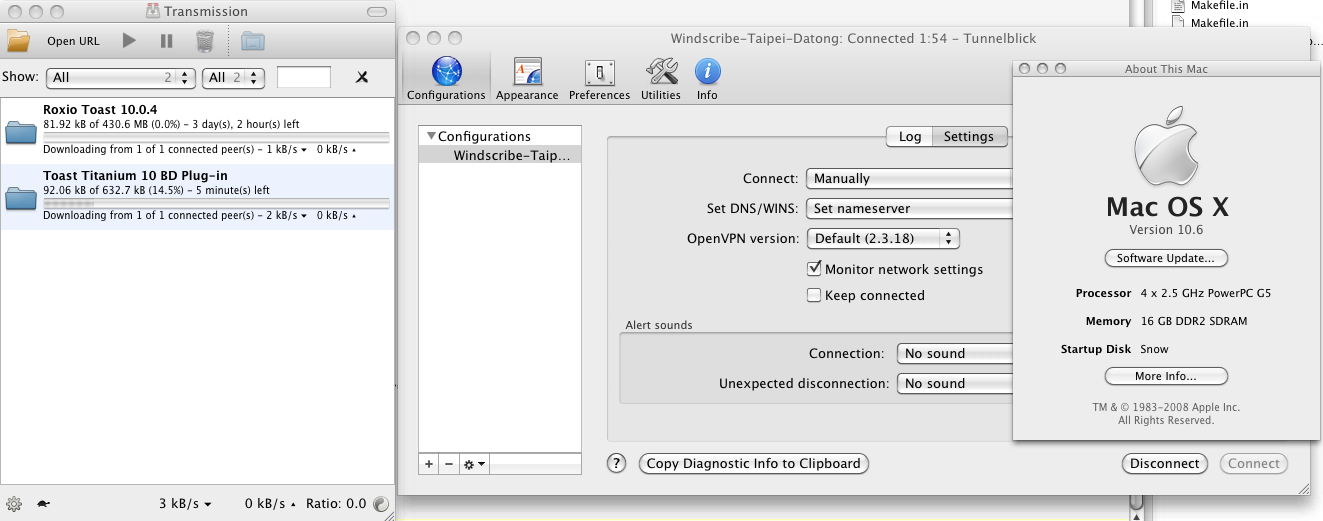Open OpenVPN version Default (2.3.18) dropdown

click(883, 238)
